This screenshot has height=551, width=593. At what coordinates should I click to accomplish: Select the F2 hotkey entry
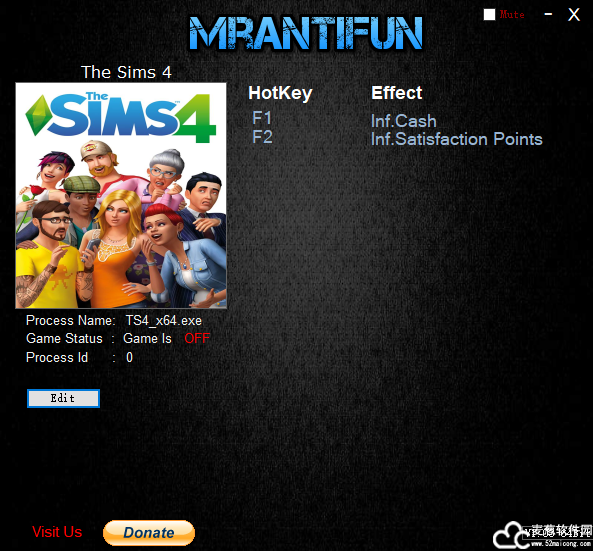(x=262, y=137)
